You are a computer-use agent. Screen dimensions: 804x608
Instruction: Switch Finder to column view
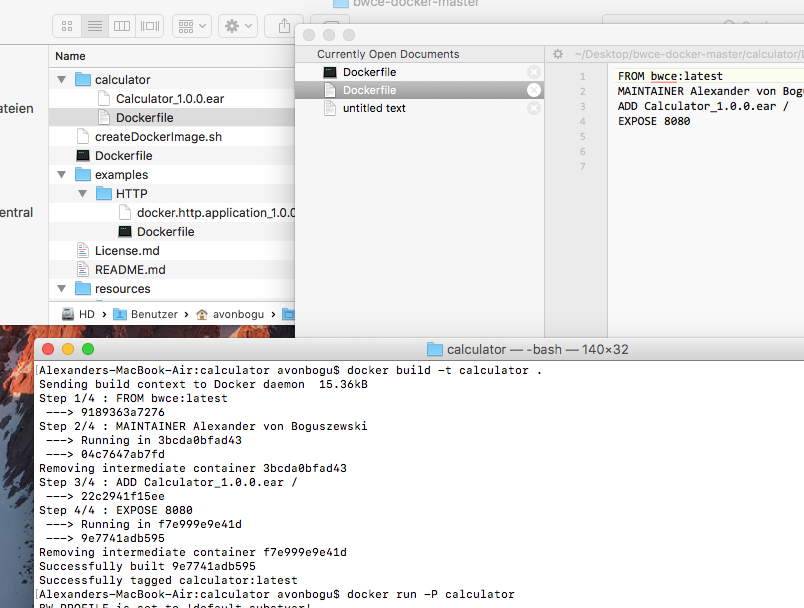click(x=121, y=25)
